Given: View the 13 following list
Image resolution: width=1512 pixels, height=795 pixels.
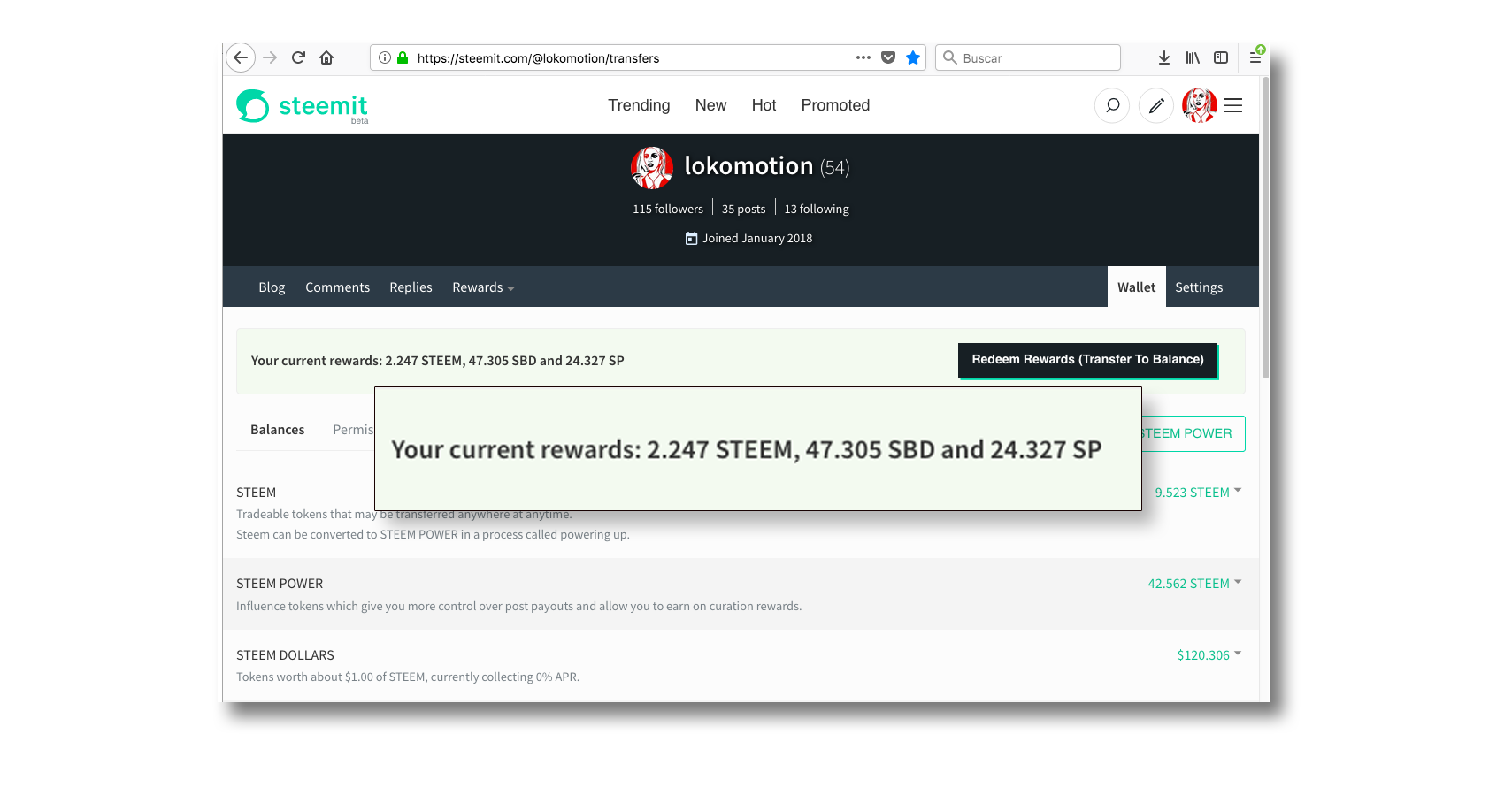Looking at the screenshot, I should (817, 210).
